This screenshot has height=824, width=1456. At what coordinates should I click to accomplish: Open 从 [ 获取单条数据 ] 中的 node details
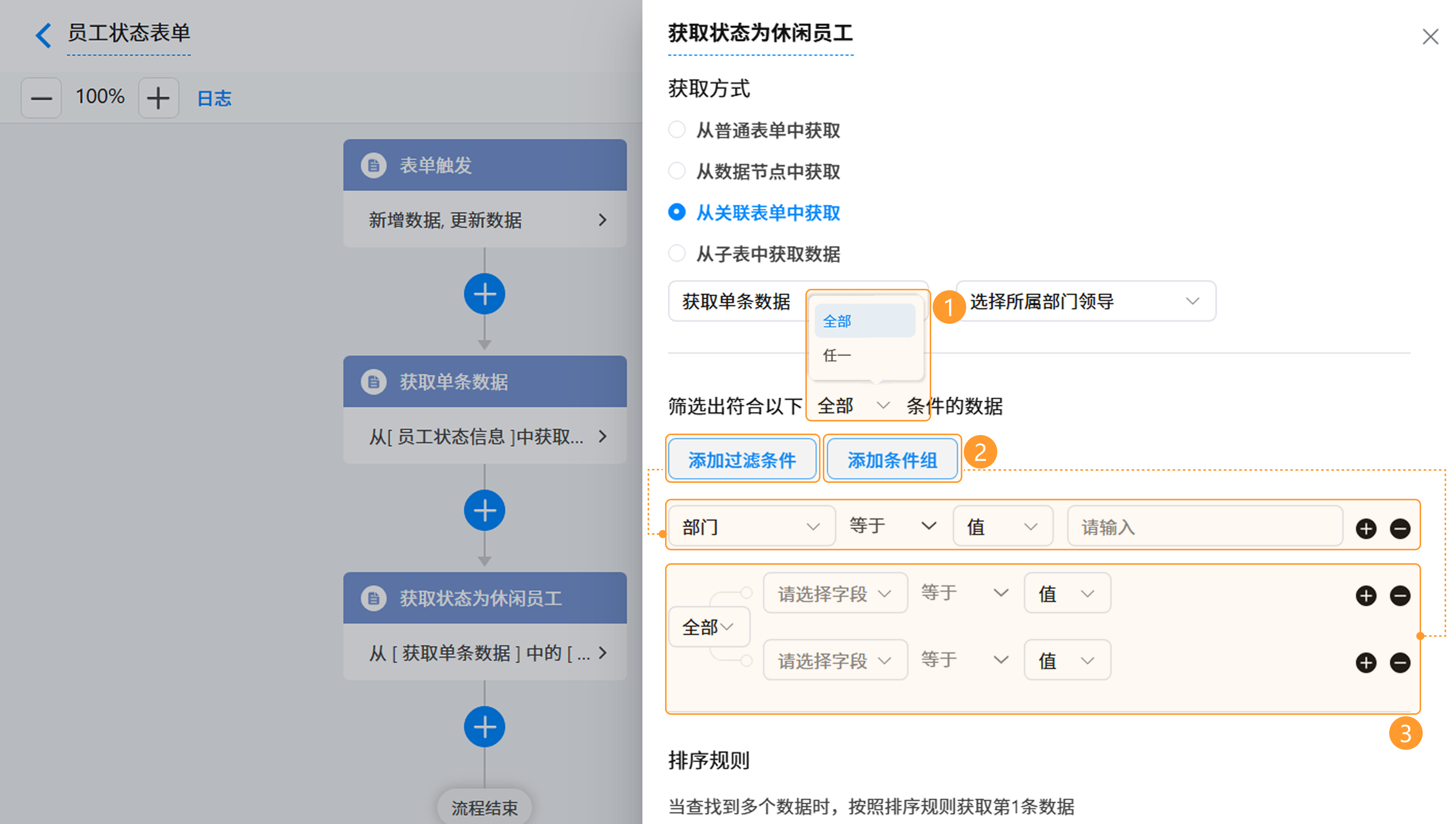point(485,653)
